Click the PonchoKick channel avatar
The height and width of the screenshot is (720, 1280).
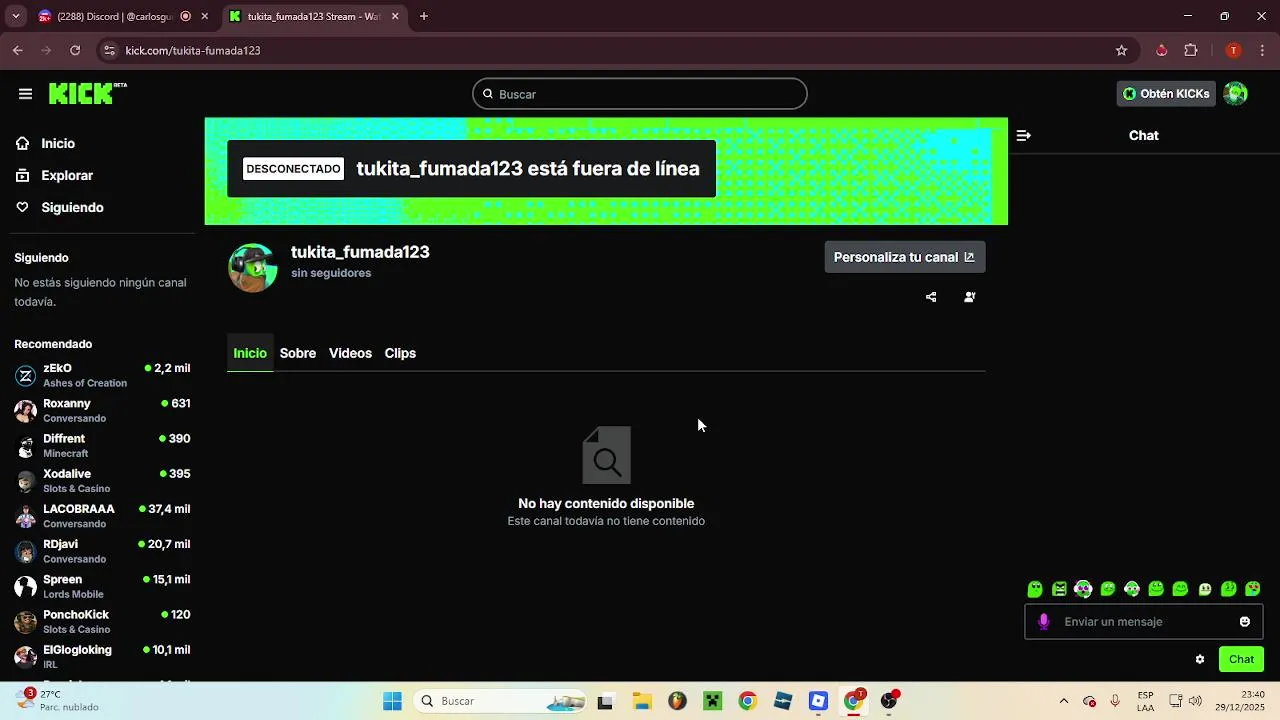(26, 622)
